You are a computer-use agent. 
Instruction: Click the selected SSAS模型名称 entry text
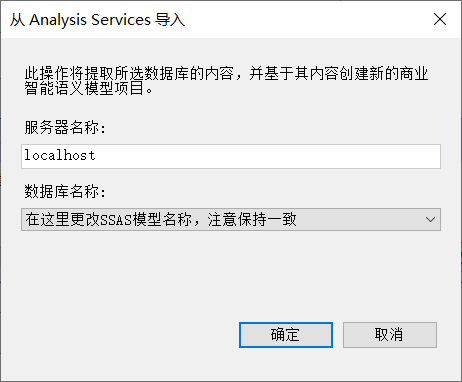161,220
